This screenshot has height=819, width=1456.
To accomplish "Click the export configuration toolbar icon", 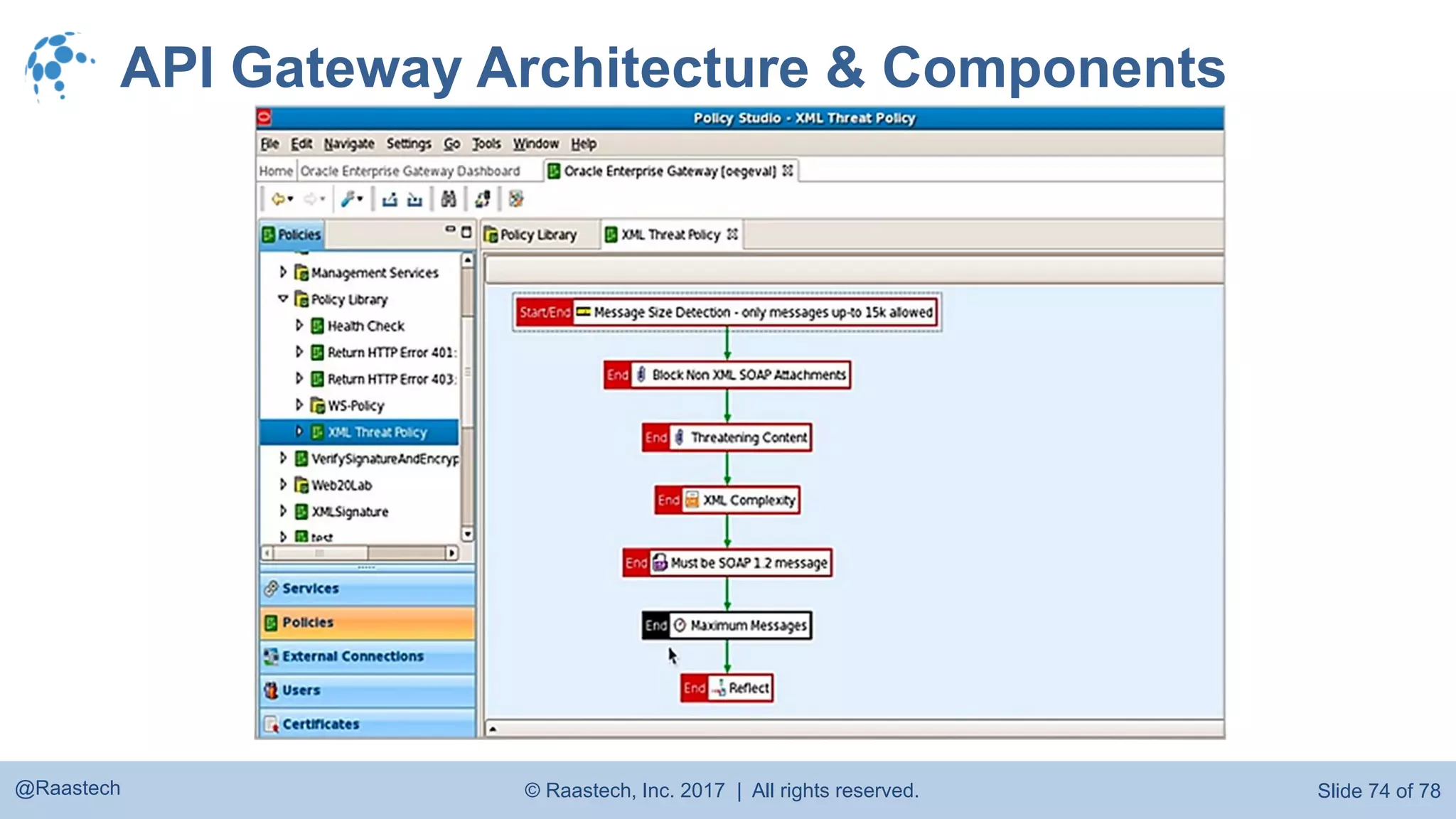I will pyautogui.click(x=390, y=200).
